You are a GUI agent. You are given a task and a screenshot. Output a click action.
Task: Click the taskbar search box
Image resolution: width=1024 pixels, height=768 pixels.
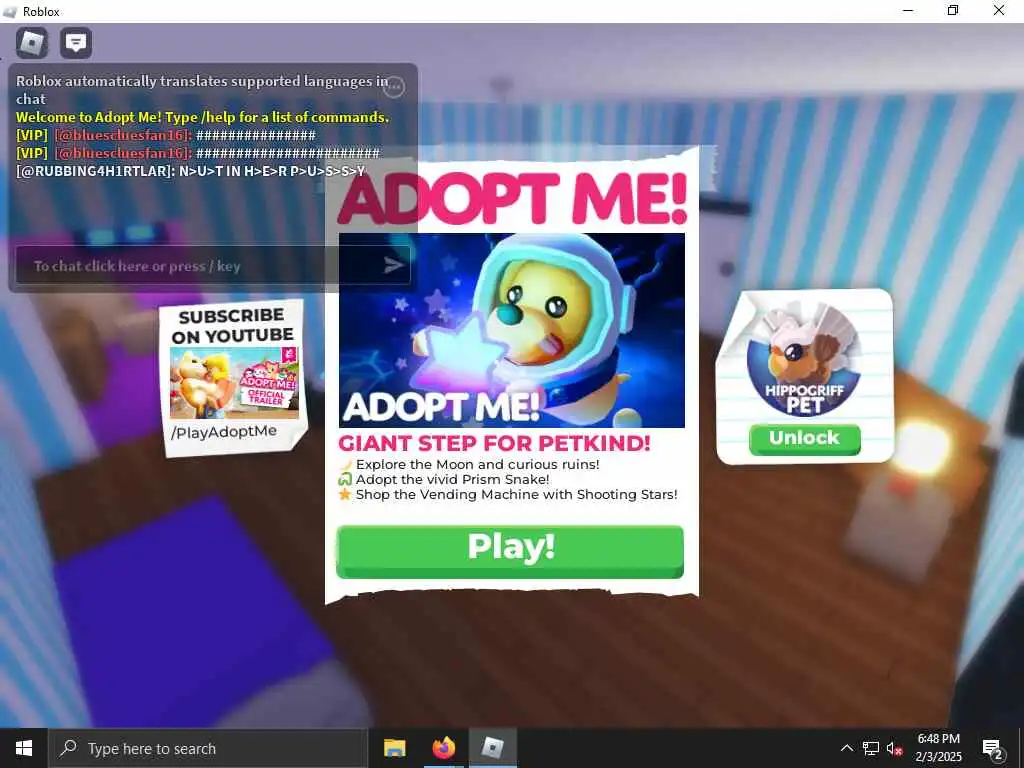pyautogui.click(x=208, y=748)
